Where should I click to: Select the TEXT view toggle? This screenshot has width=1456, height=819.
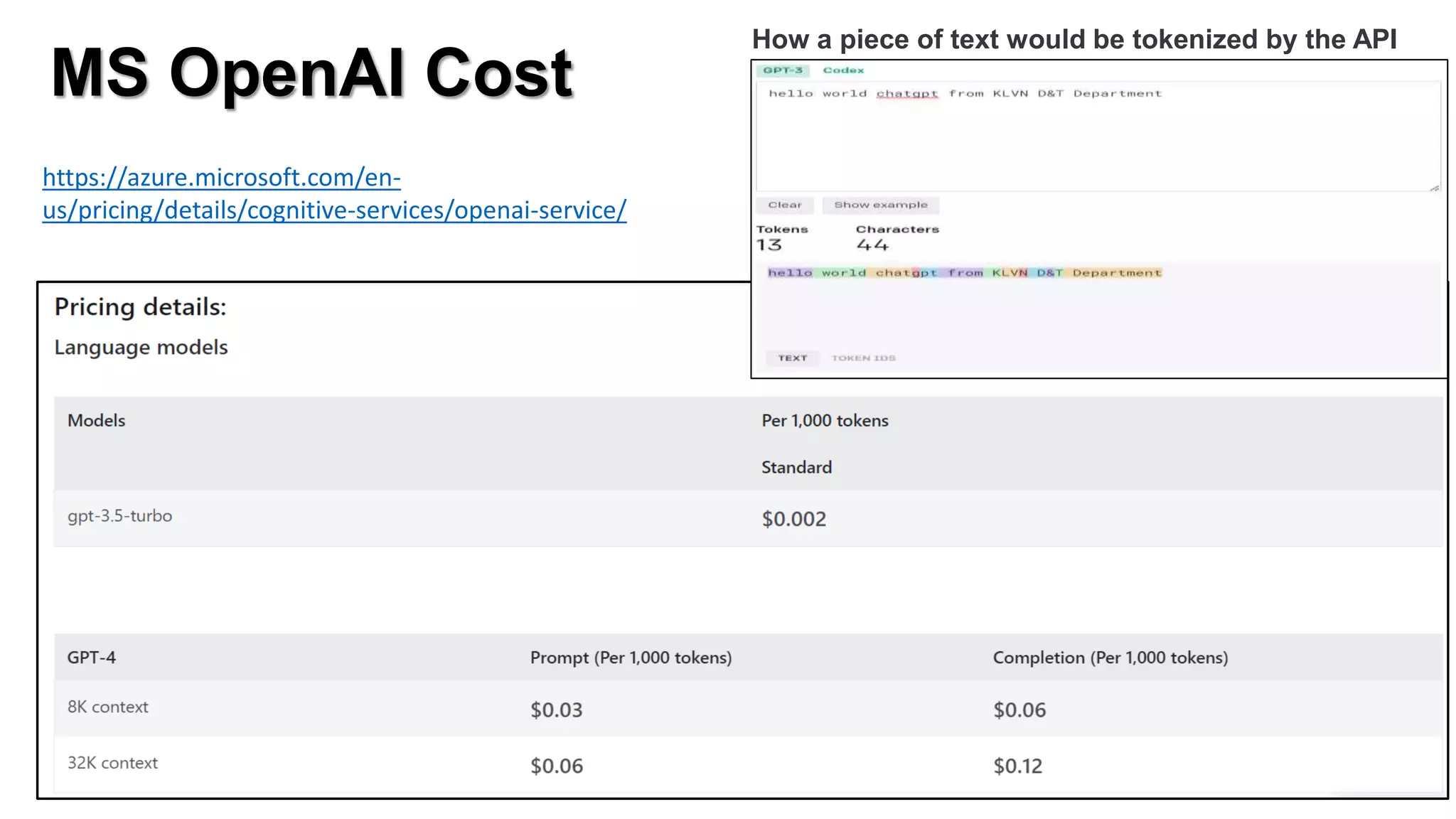[792, 358]
